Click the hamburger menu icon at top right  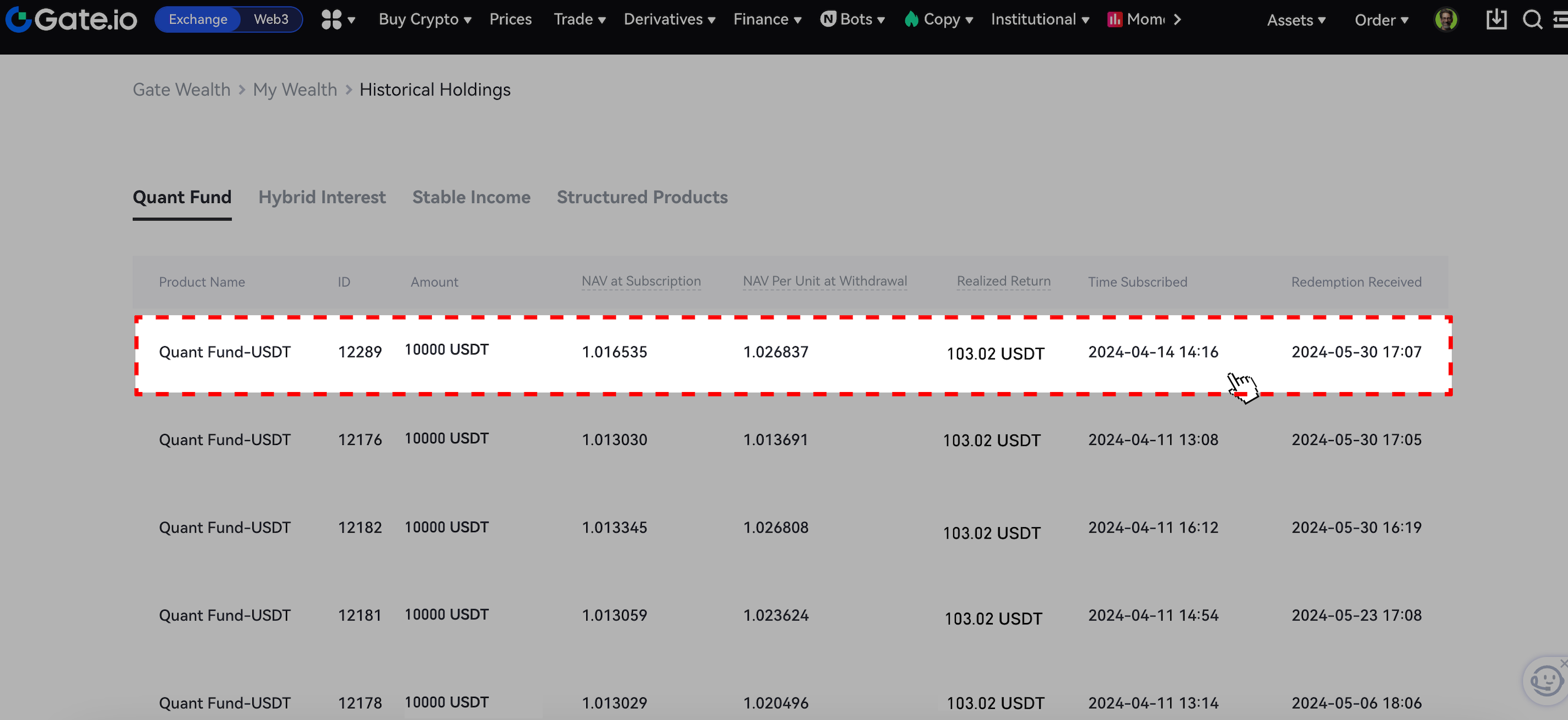1560,19
